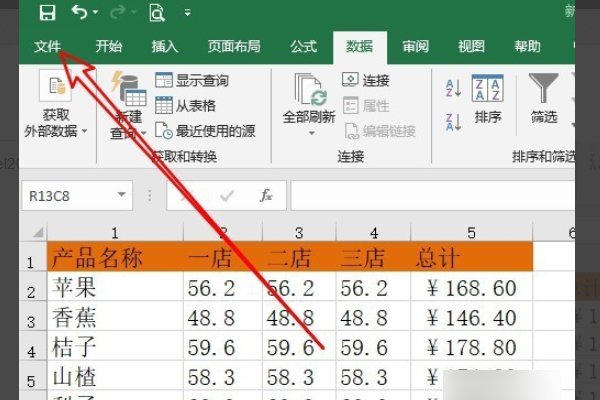Open Customize Quick Access Toolbar dropdown

(x=188, y=13)
